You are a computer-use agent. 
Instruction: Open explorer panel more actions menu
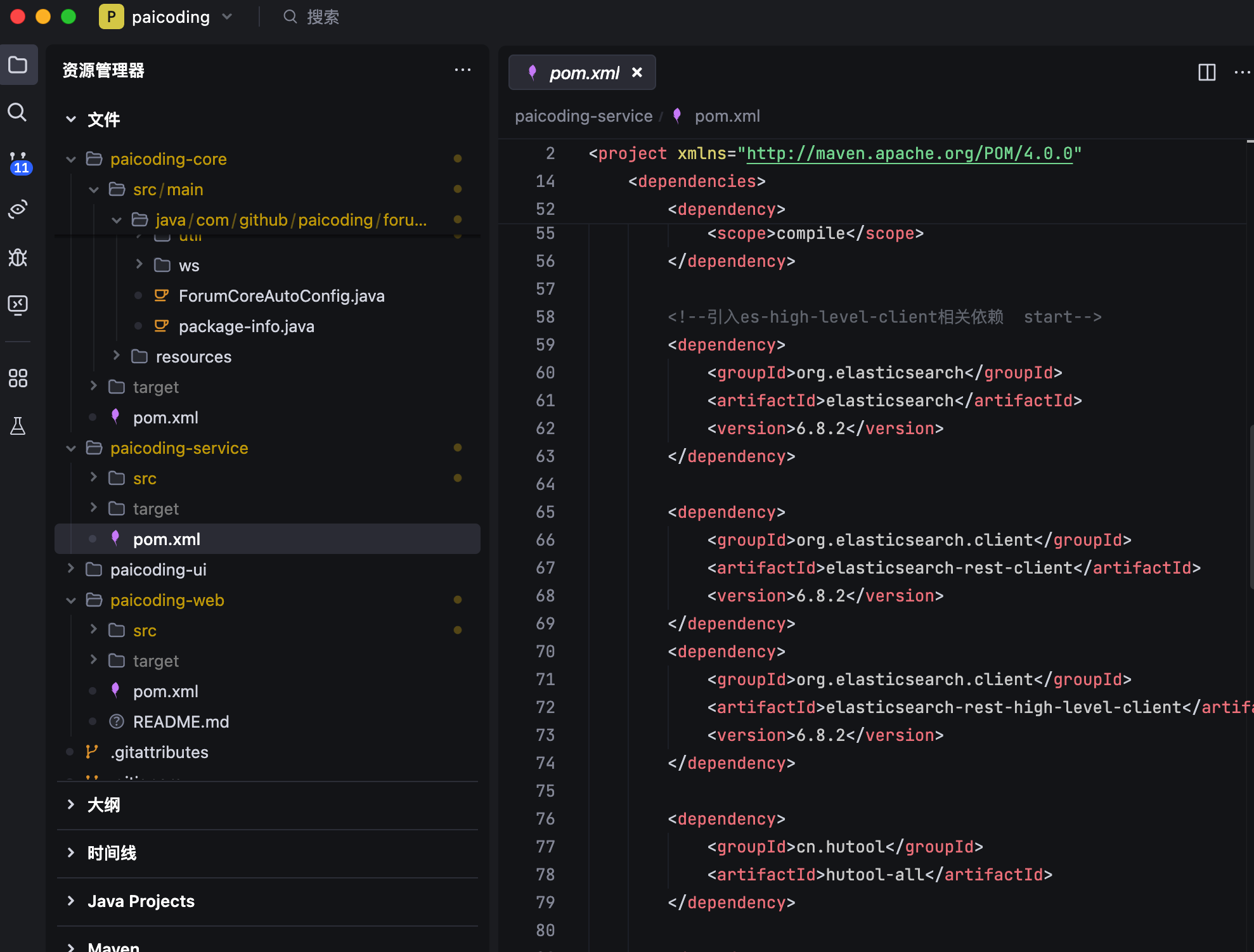click(x=462, y=70)
